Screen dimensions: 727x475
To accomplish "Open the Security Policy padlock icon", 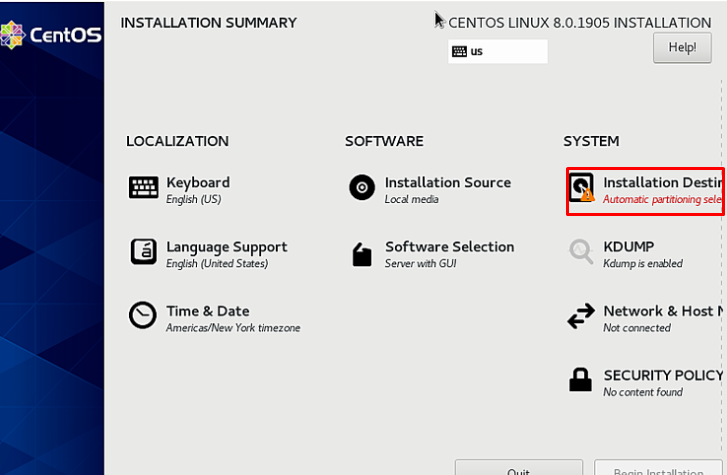I will pyautogui.click(x=580, y=380).
